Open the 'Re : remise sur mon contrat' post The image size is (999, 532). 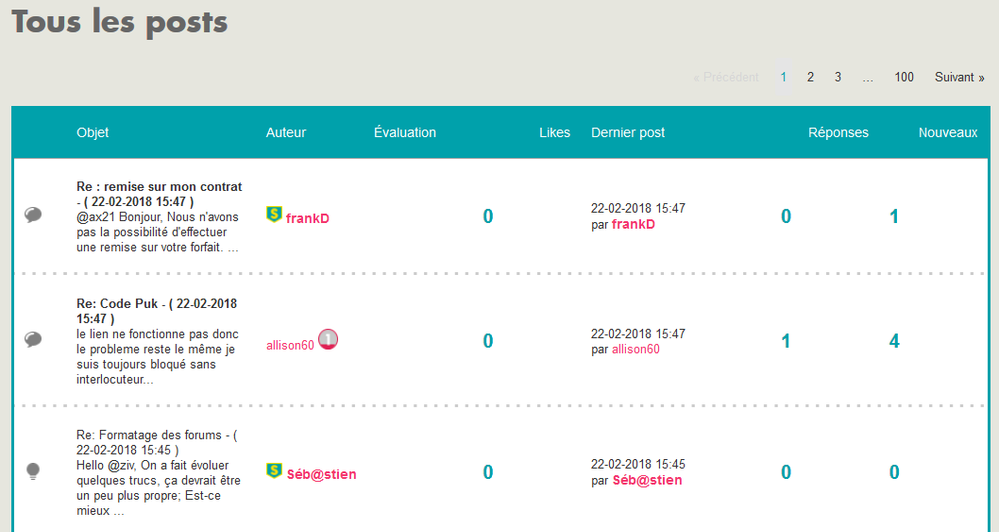click(x=159, y=187)
